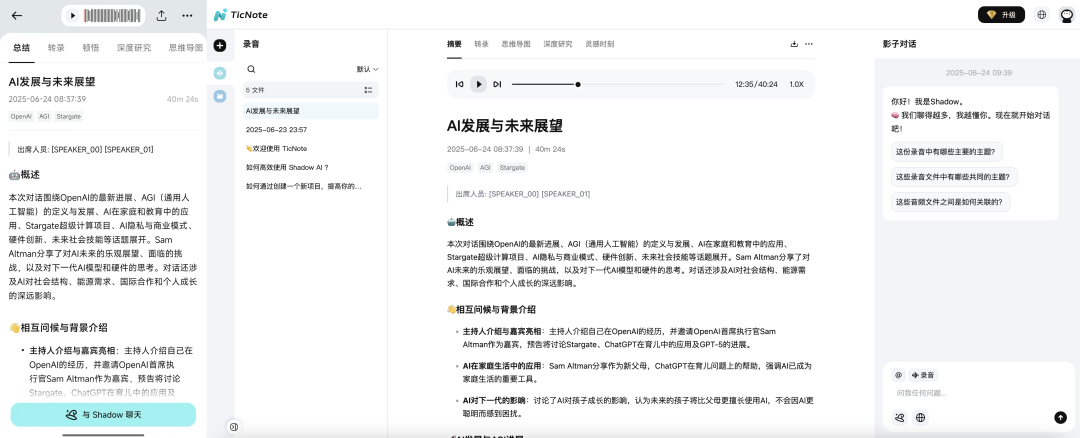
Task: Toggle Shadow mode icon in chat input
Action: 900,417
